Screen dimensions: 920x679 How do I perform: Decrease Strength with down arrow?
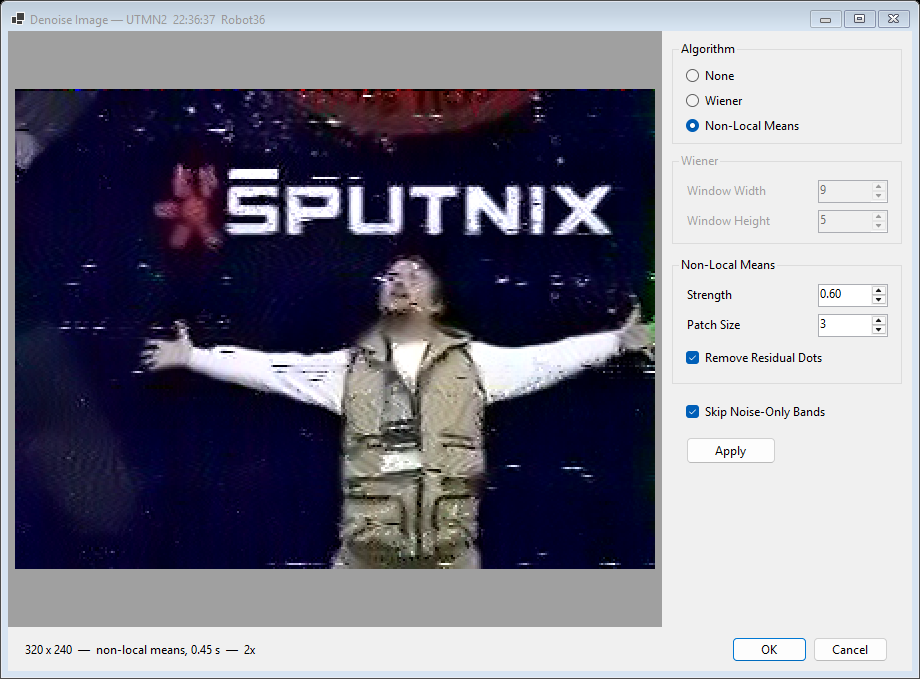(878, 300)
